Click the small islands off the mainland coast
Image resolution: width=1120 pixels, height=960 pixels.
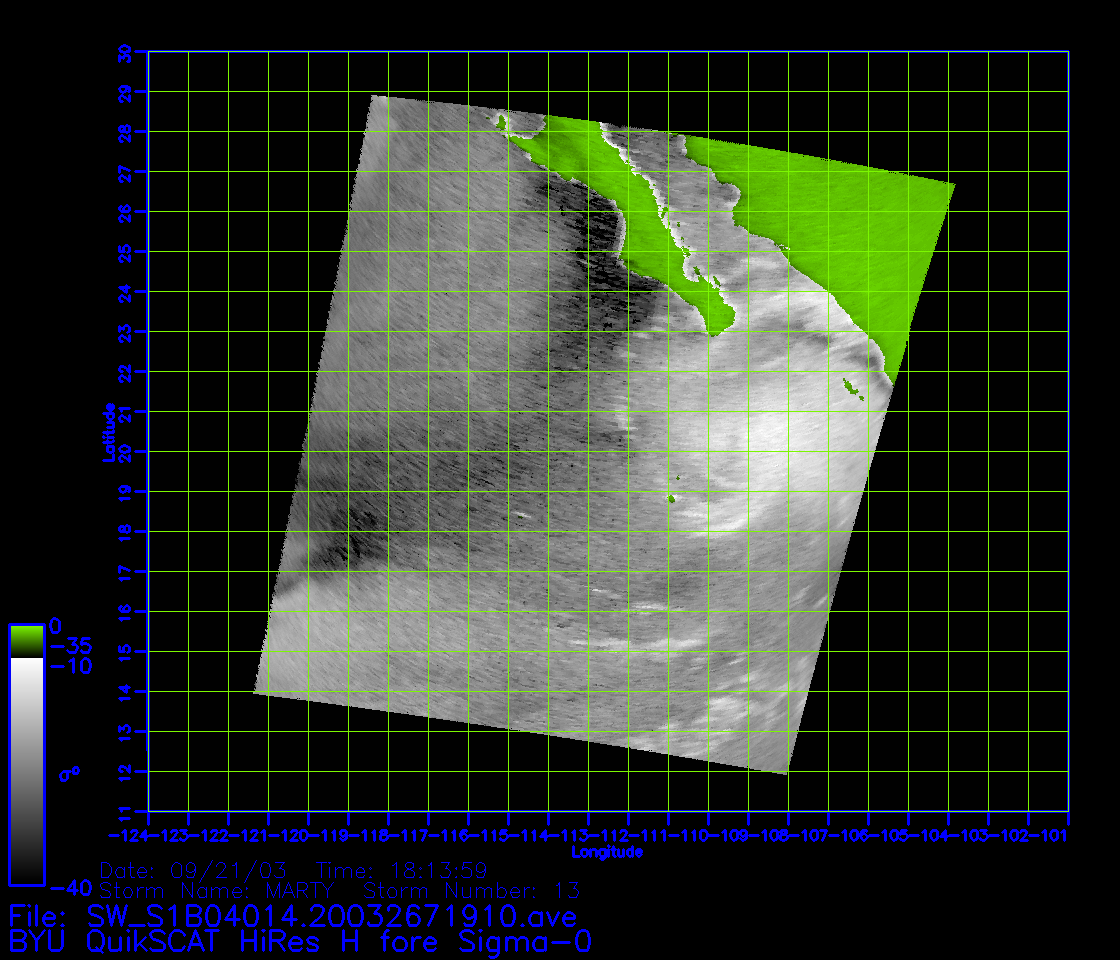pos(852,386)
